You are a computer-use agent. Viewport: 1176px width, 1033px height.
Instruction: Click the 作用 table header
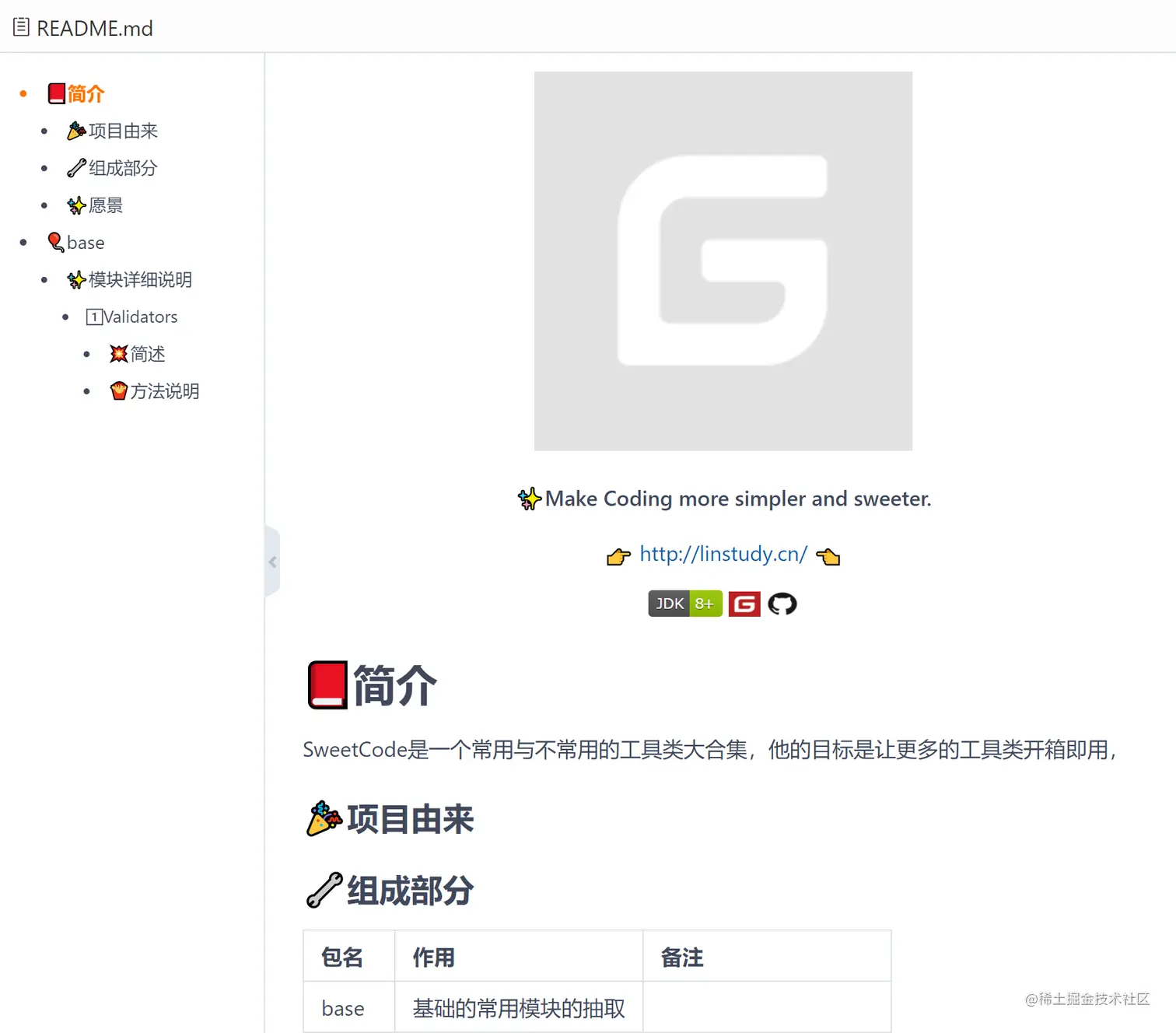pyautogui.click(x=519, y=956)
